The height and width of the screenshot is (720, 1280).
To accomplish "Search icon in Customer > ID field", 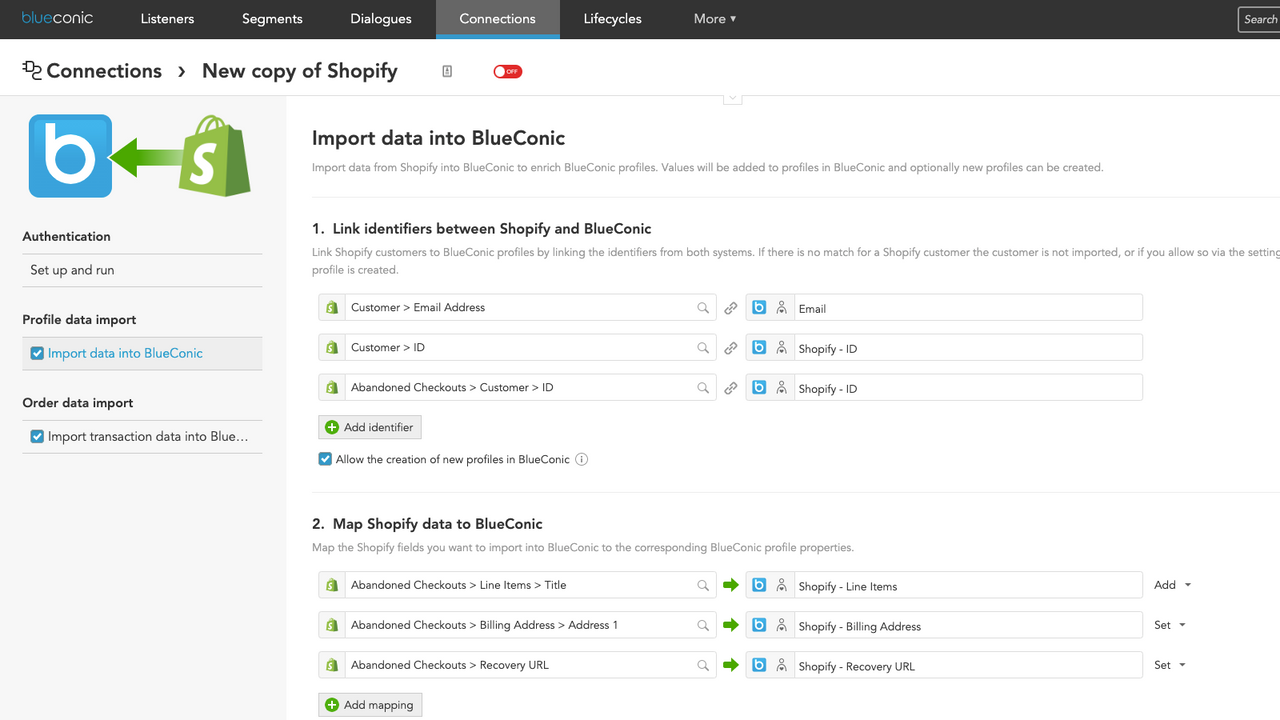I will point(703,348).
